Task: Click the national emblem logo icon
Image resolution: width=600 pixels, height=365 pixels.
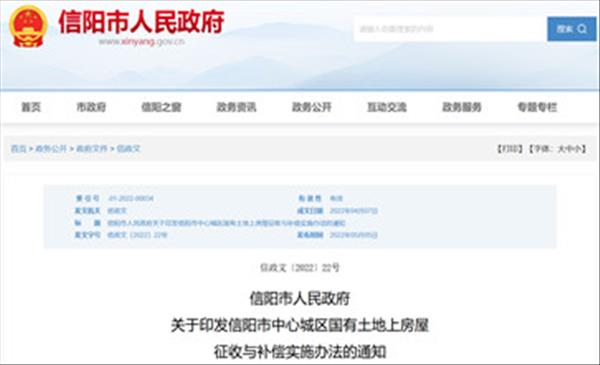Action: point(28,26)
